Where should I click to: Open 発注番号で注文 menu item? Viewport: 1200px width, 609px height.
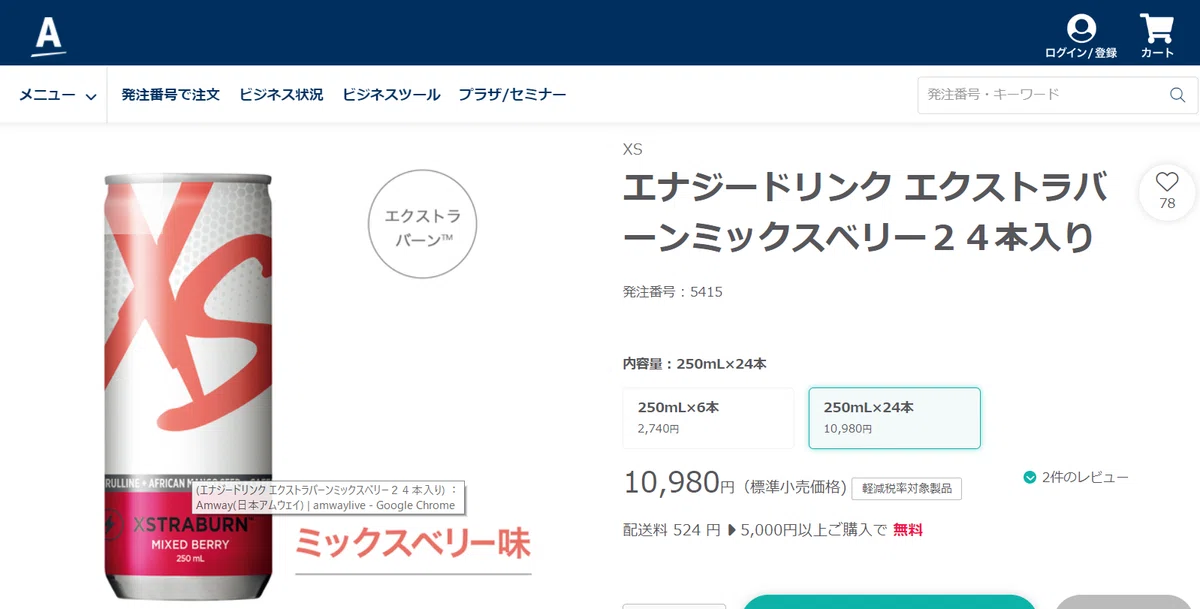pyautogui.click(x=171, y=95)
